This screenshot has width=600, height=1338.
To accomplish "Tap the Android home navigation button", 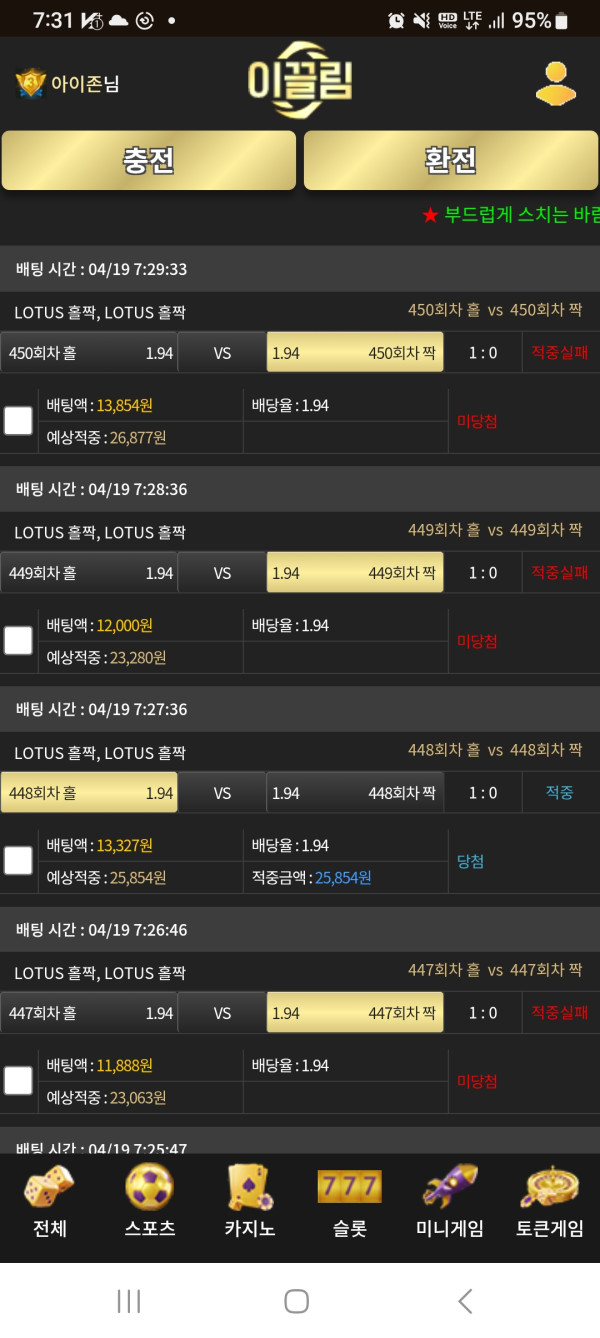I will pyautogui.click(x=296, y=1300).
